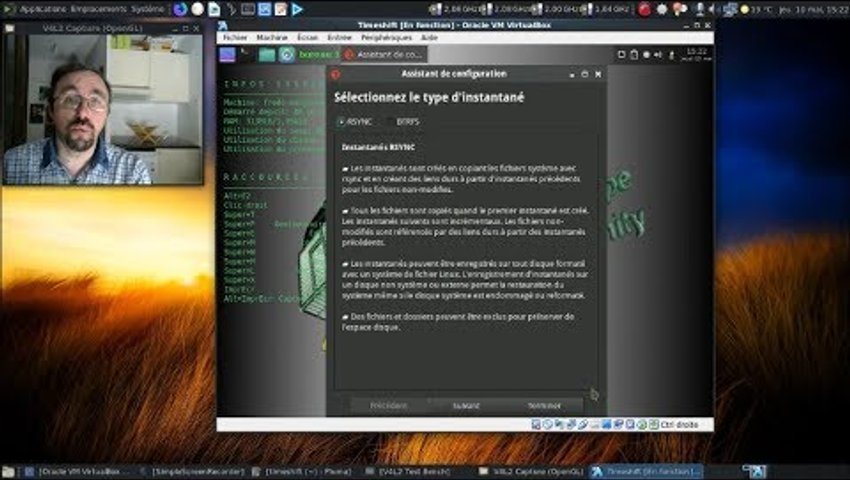The image size is (850, 480).
Task: Open the Machine menu in VirtualBox
Action: [x=272, y=37]
